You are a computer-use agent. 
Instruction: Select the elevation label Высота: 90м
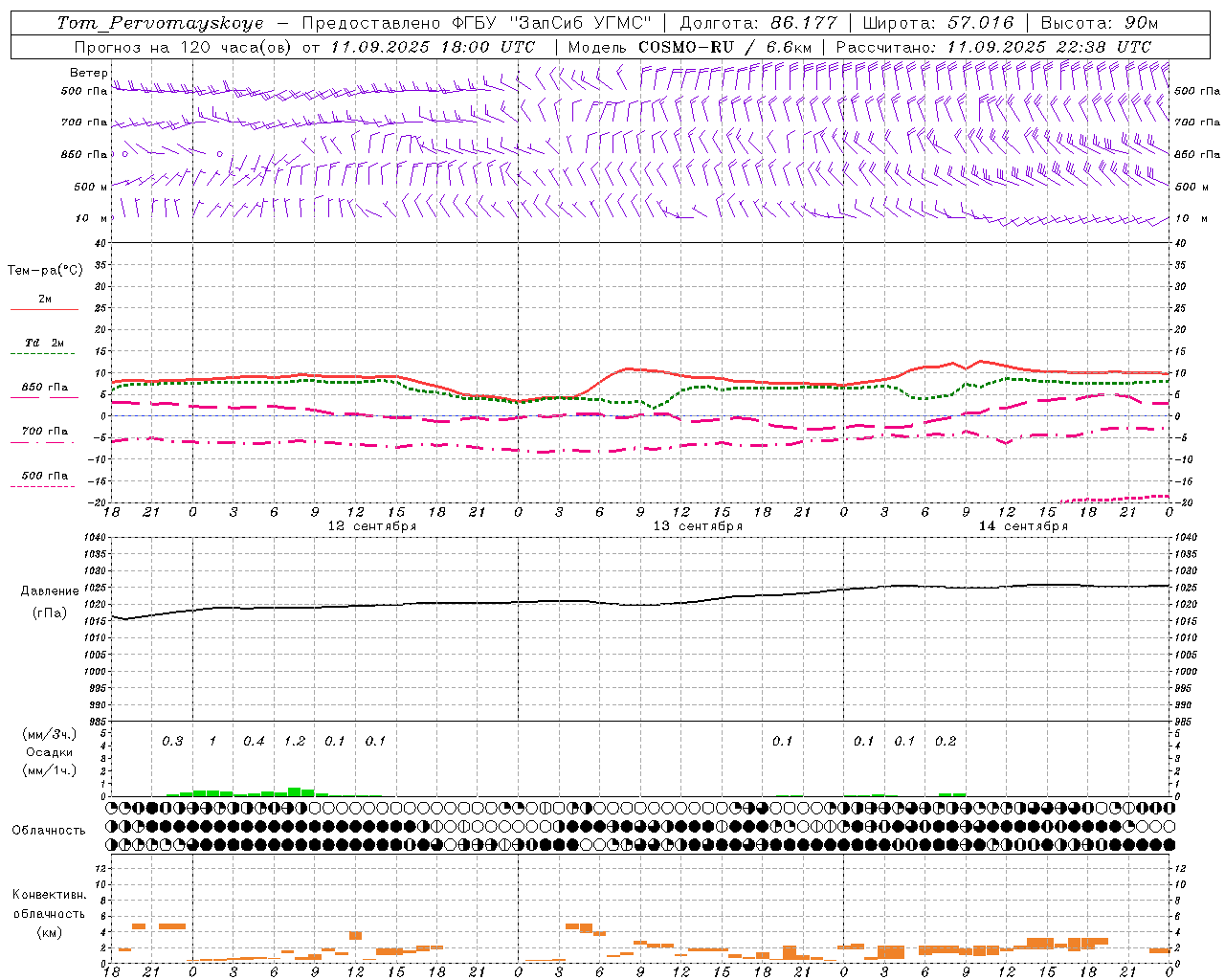point(1099,23)
